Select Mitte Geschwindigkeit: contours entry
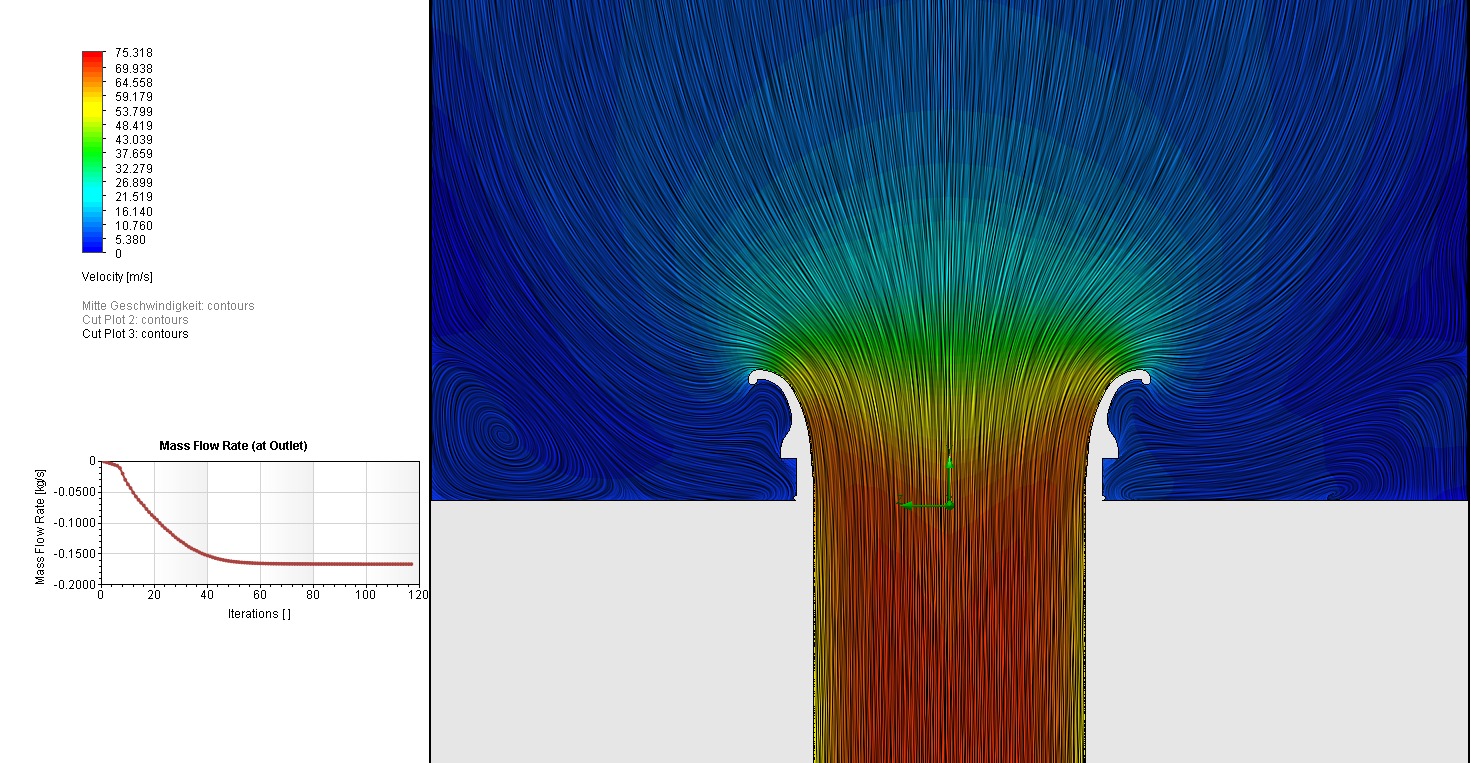Image resolution: width=1471 pixels, height=763 pixels. point(168,306)
